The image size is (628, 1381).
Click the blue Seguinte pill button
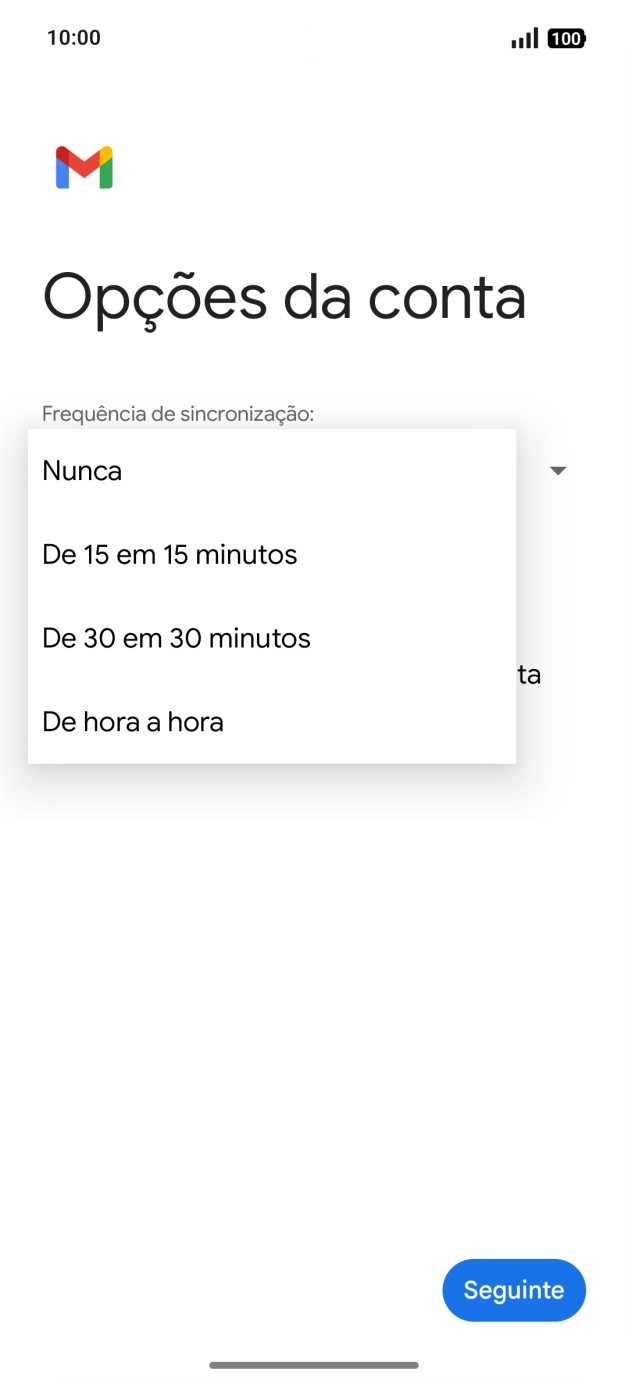pos(513,1290)
